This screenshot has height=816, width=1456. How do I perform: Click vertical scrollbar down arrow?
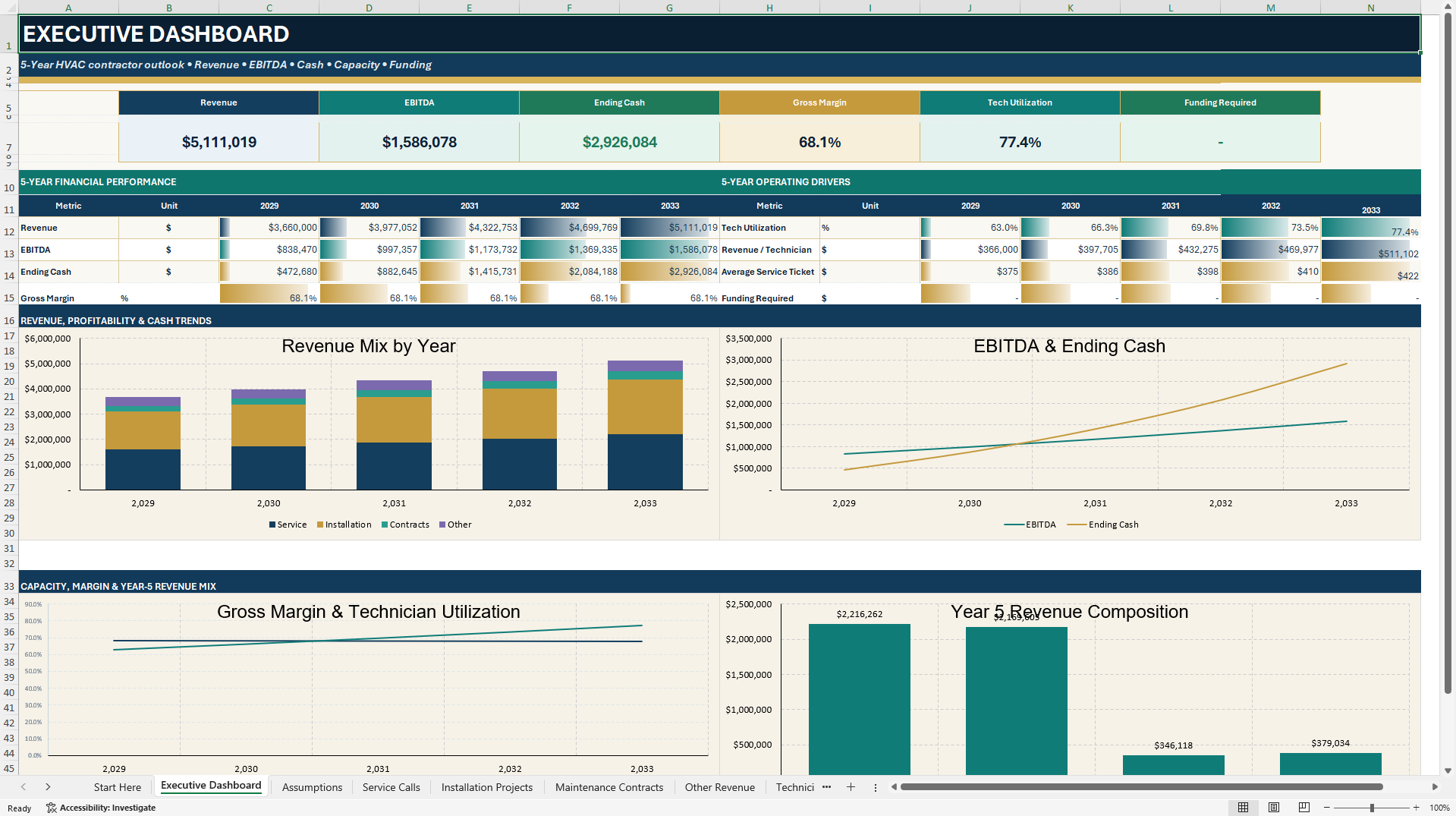click(1448, 770)
